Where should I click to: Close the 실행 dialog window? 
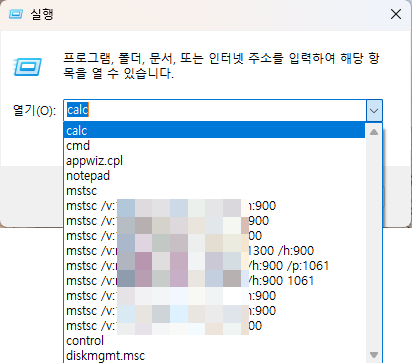(396, 14)
